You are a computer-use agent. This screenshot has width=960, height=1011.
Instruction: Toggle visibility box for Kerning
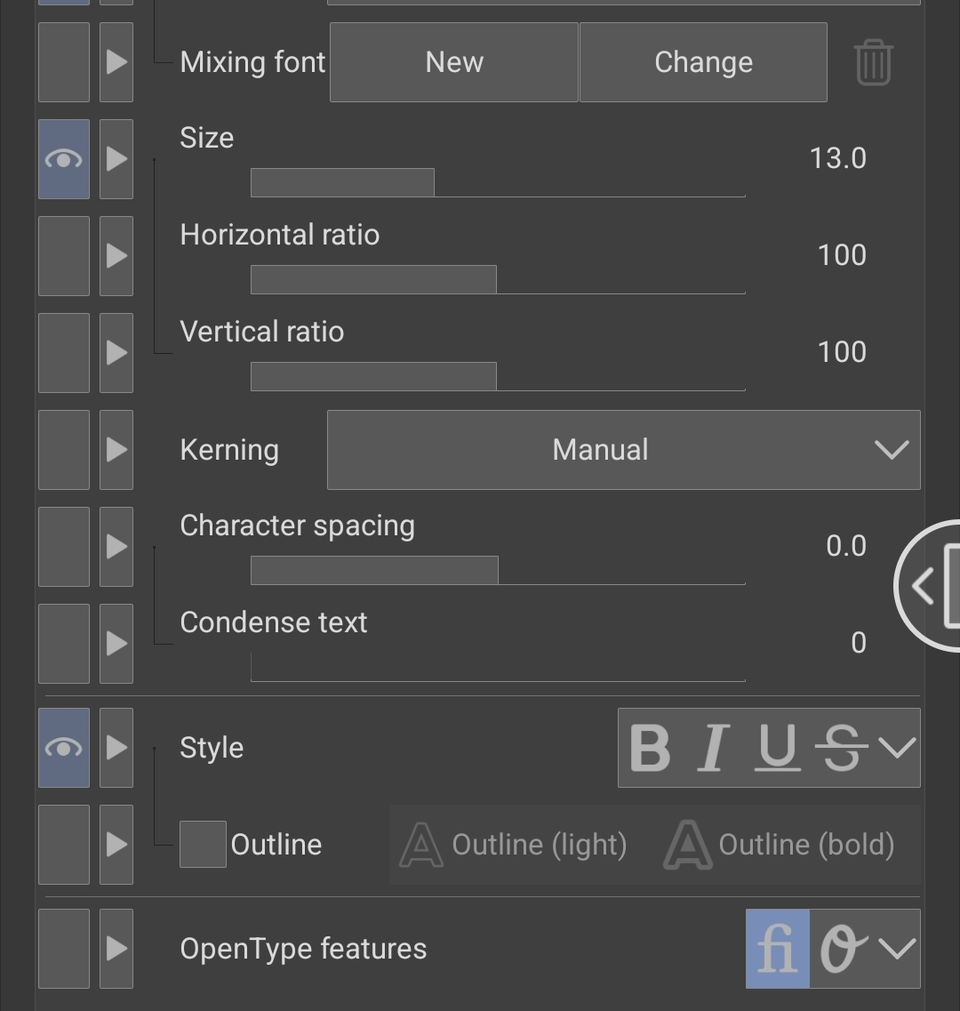tap(64, 449)
